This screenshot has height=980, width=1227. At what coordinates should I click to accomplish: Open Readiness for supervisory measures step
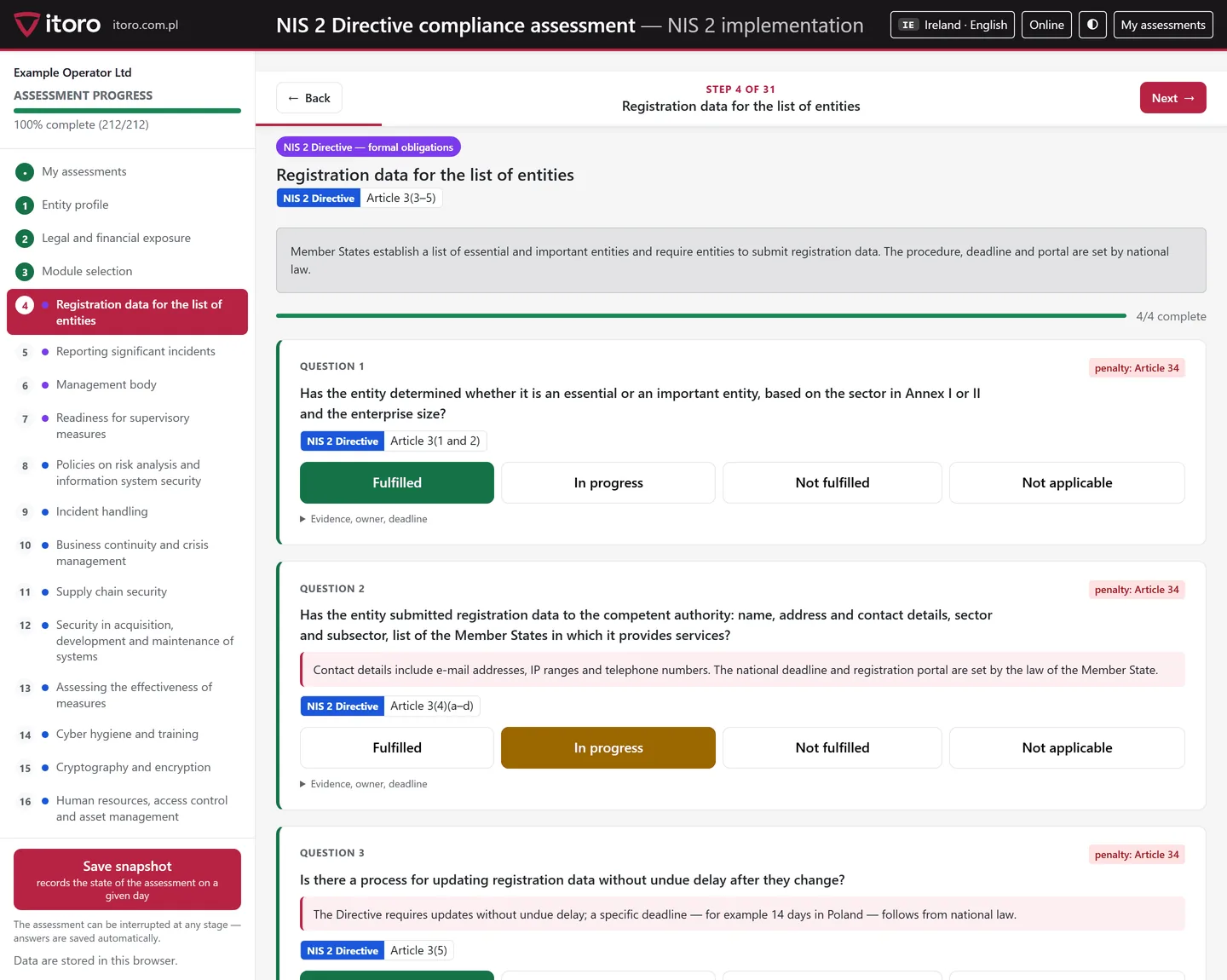click(x=127, y=425)
